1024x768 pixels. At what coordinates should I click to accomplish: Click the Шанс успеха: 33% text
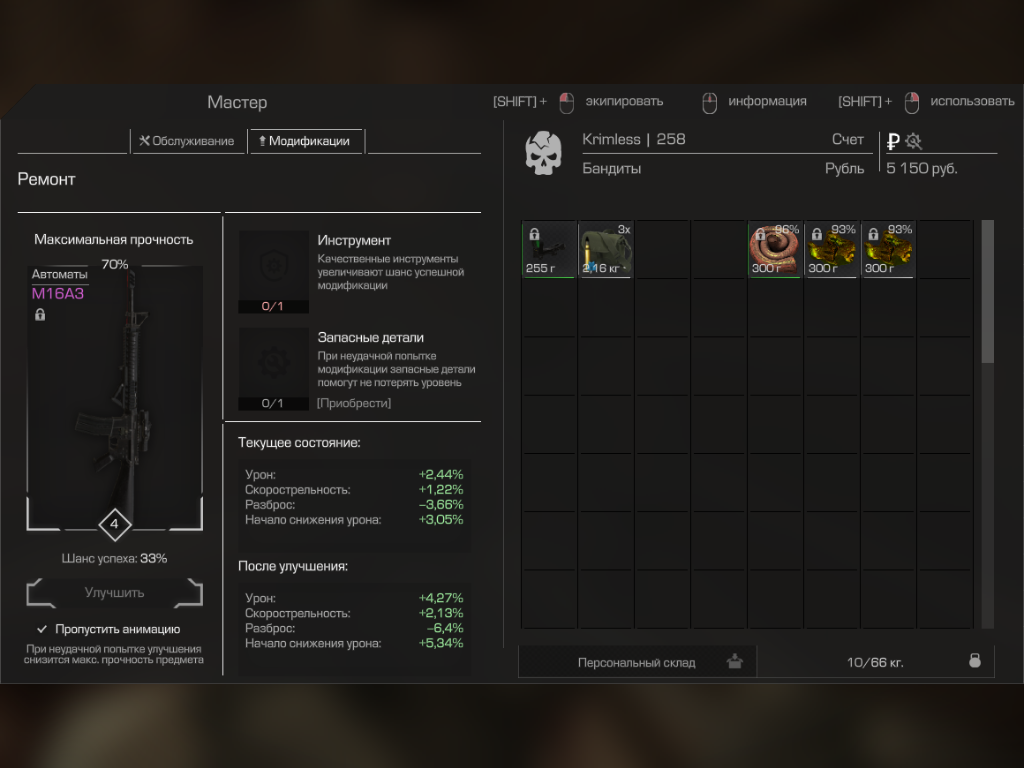coord(114,558)
